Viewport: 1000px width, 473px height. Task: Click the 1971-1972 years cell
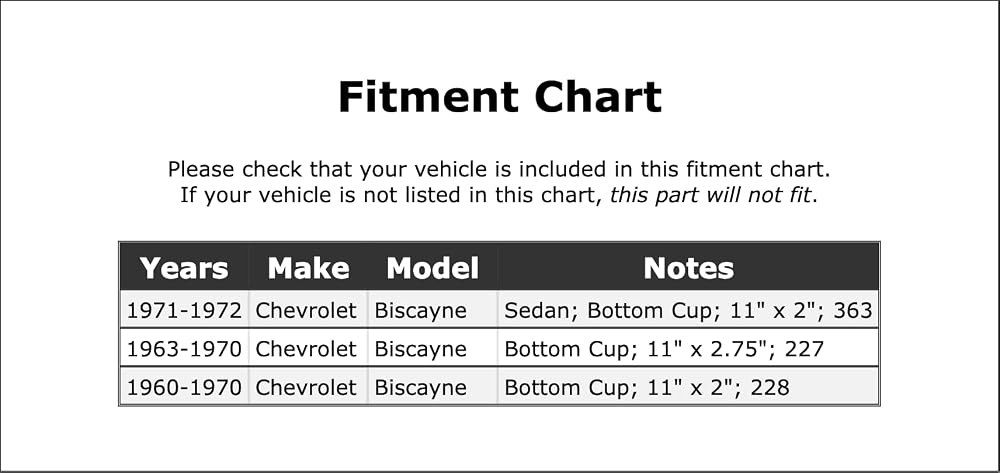[x=184, y=310]
